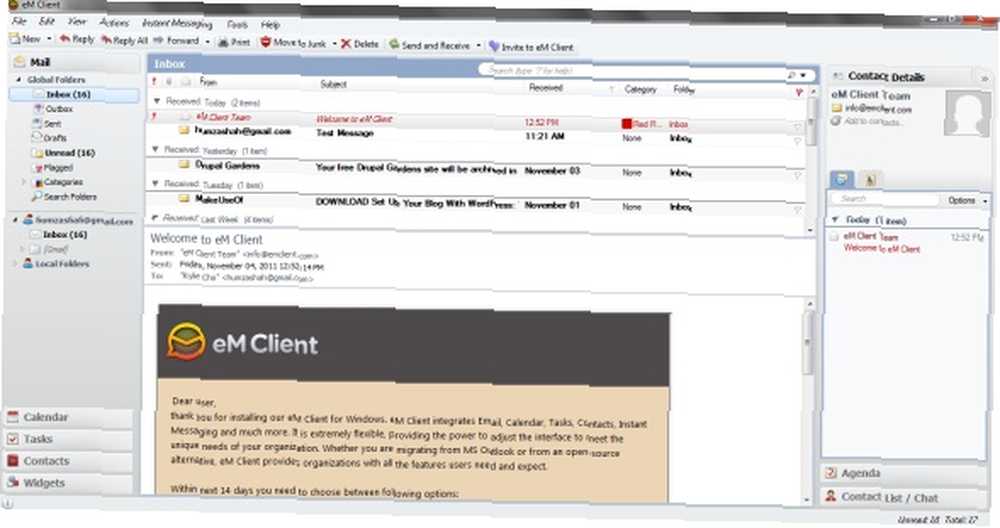Open the Options dropdown in Contact Details
1000x528 pixels.
[x=966, y=200]
